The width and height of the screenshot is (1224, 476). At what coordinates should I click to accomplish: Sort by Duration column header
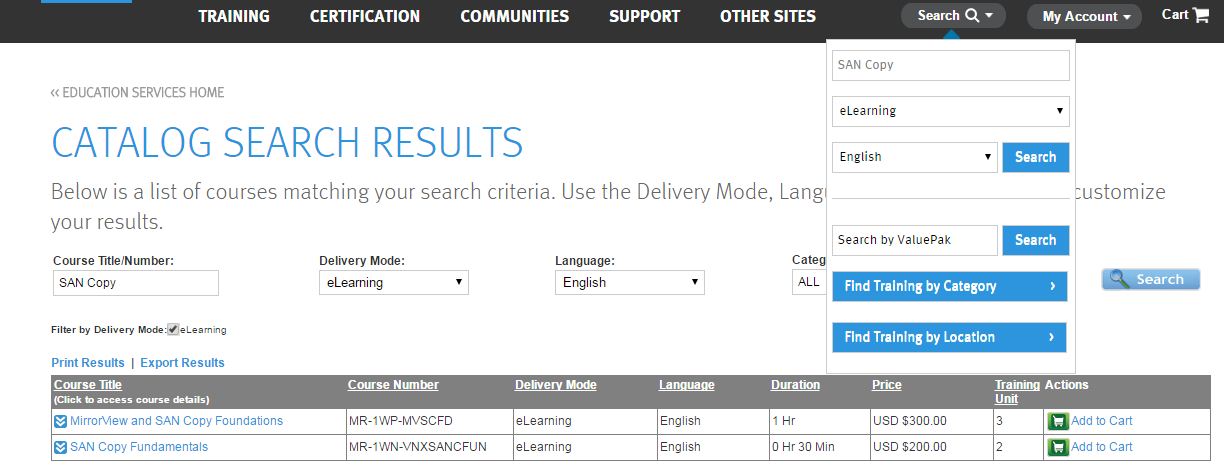(x=795, y=385)
